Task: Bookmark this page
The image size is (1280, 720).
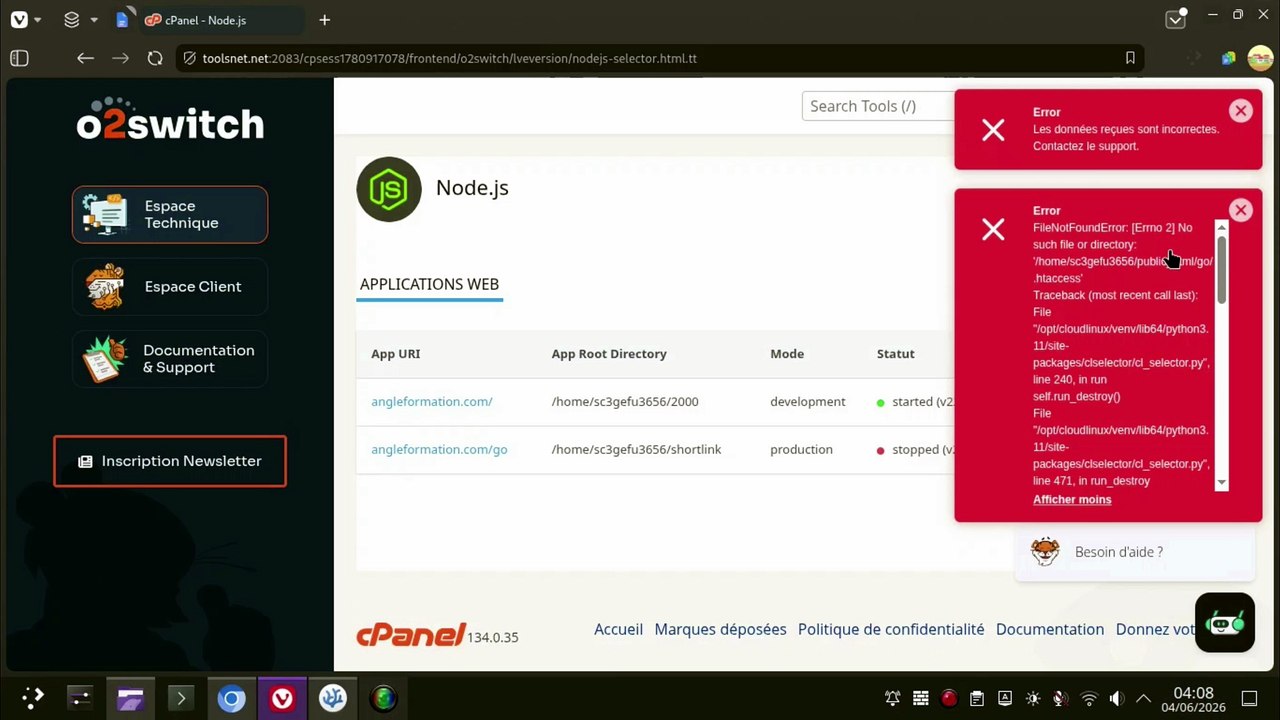Action: click(1130, 58)
